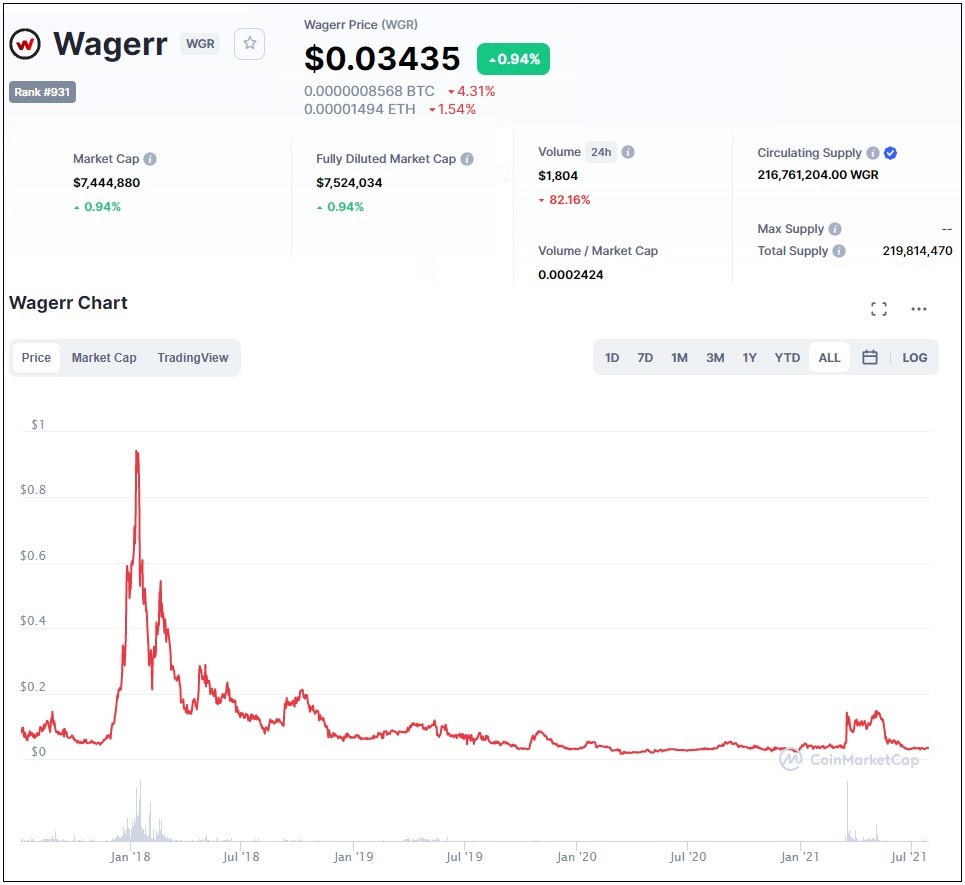Click the Rank #931 badge
The width and height of the screenshot is (965, 885).
42,92
